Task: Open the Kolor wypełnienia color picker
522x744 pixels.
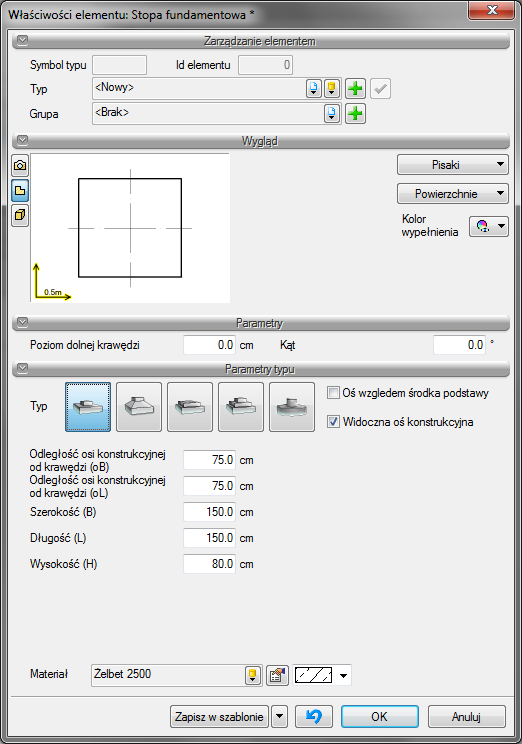Action: pos(489,226)
